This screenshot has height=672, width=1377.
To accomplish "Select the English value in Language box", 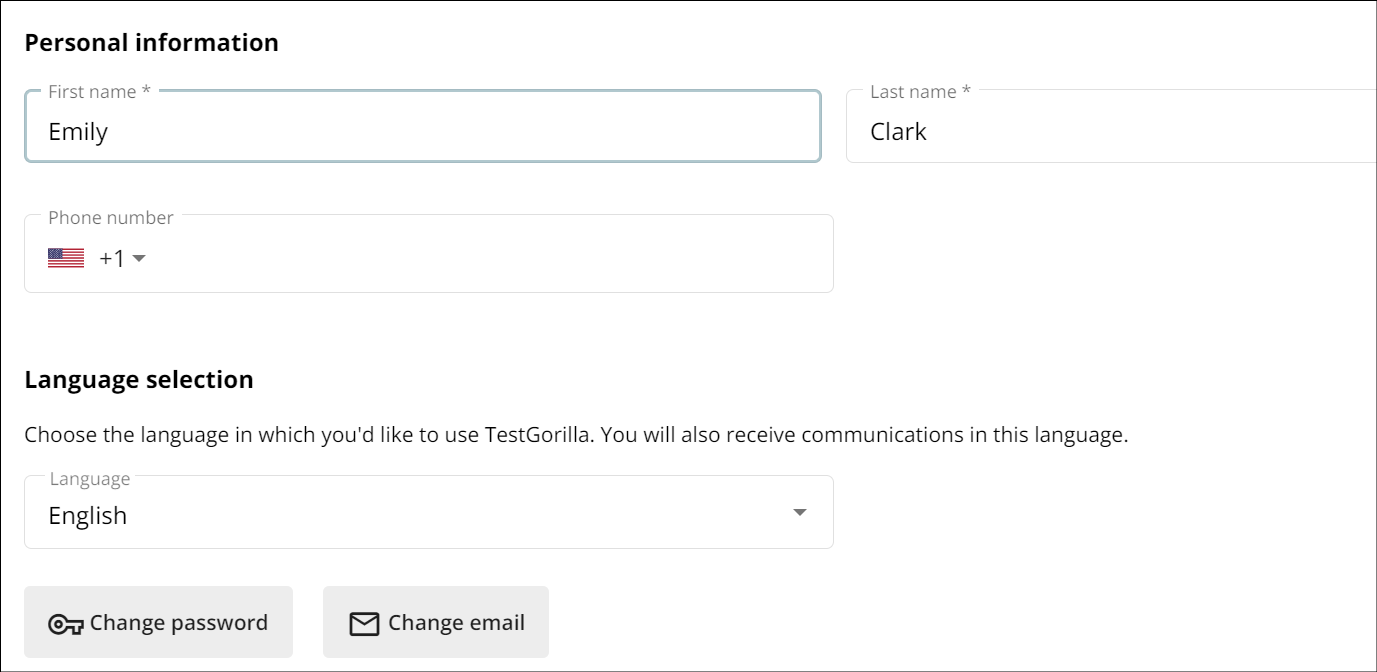I will (x=88, y=516).
